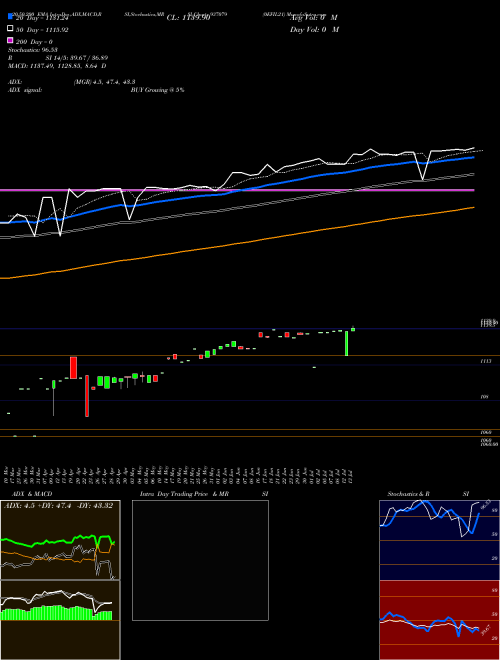
Task: Click the '(MGR) 4.5, 47.4, 48.3' ADX values
Action: click(104, 82)
